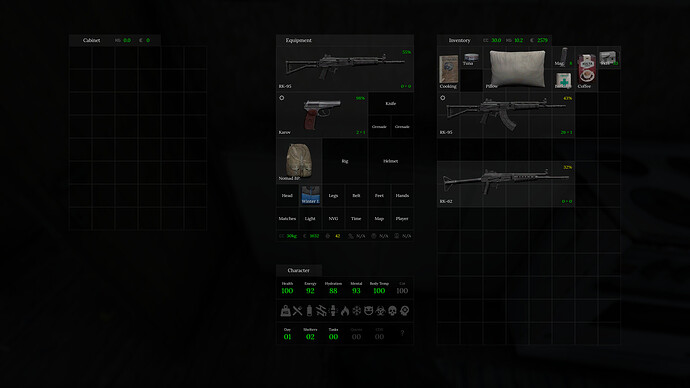
Task: Open the Character panel tab
Action: point(299,270)
